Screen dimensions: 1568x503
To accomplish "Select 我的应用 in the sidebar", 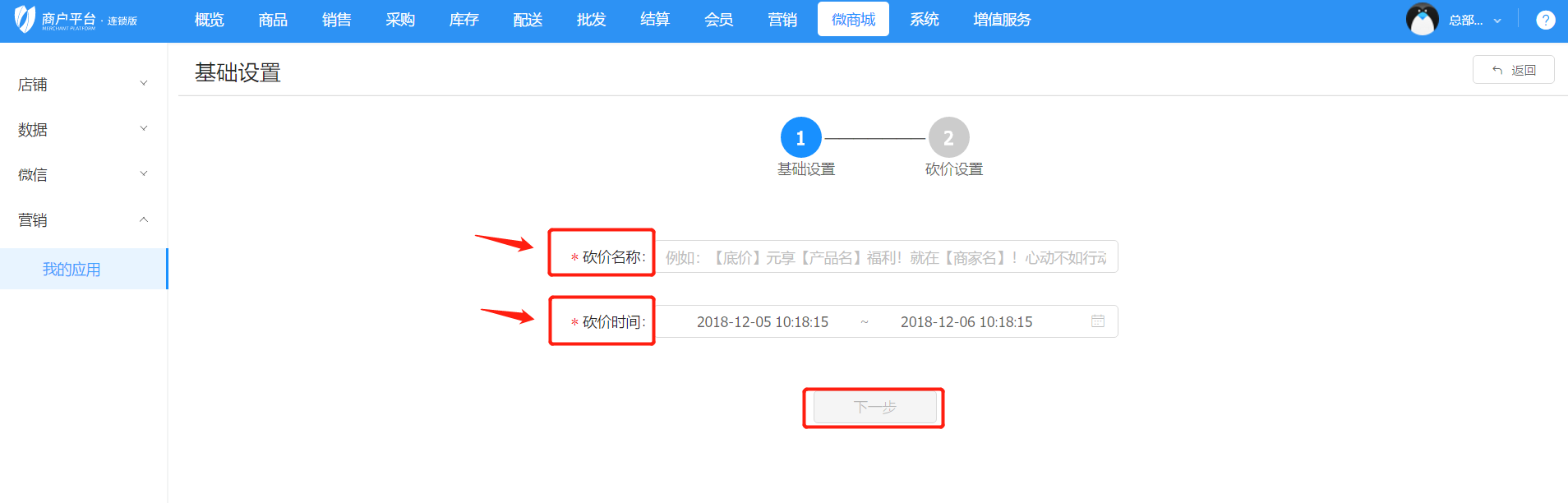I will 71,270.
